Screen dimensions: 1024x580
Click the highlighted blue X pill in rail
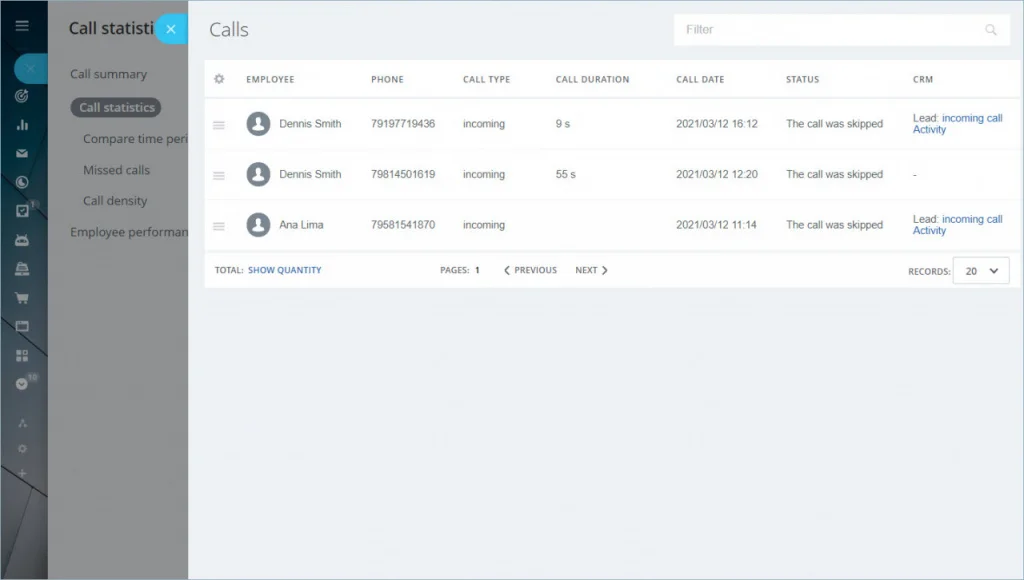(x=31, y=69)
